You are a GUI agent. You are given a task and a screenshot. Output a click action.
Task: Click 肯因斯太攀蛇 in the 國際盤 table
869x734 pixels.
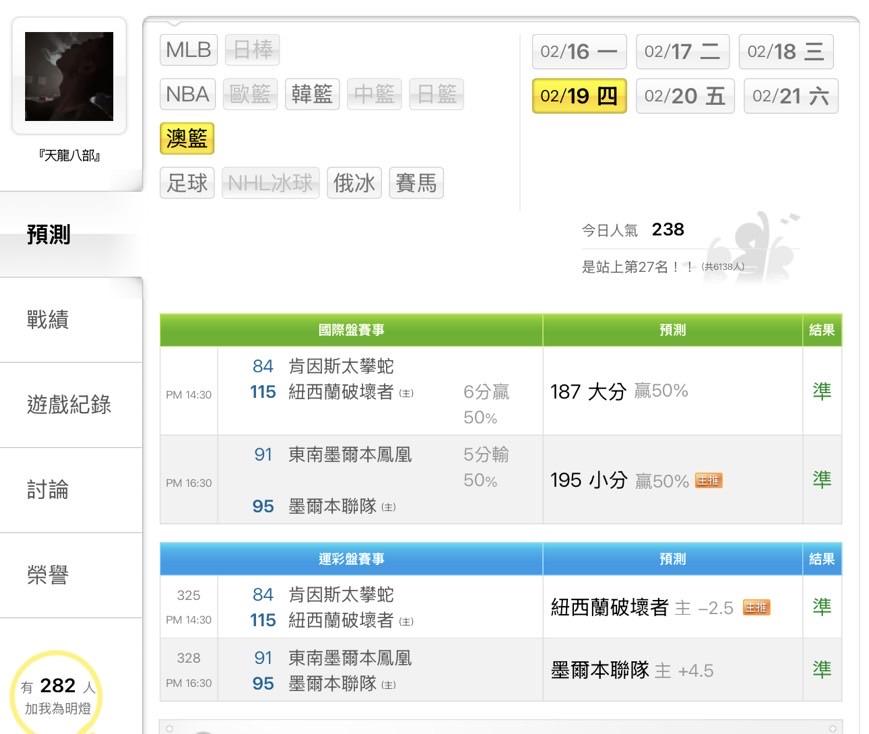pyautogui.click(x=341, y=366)
